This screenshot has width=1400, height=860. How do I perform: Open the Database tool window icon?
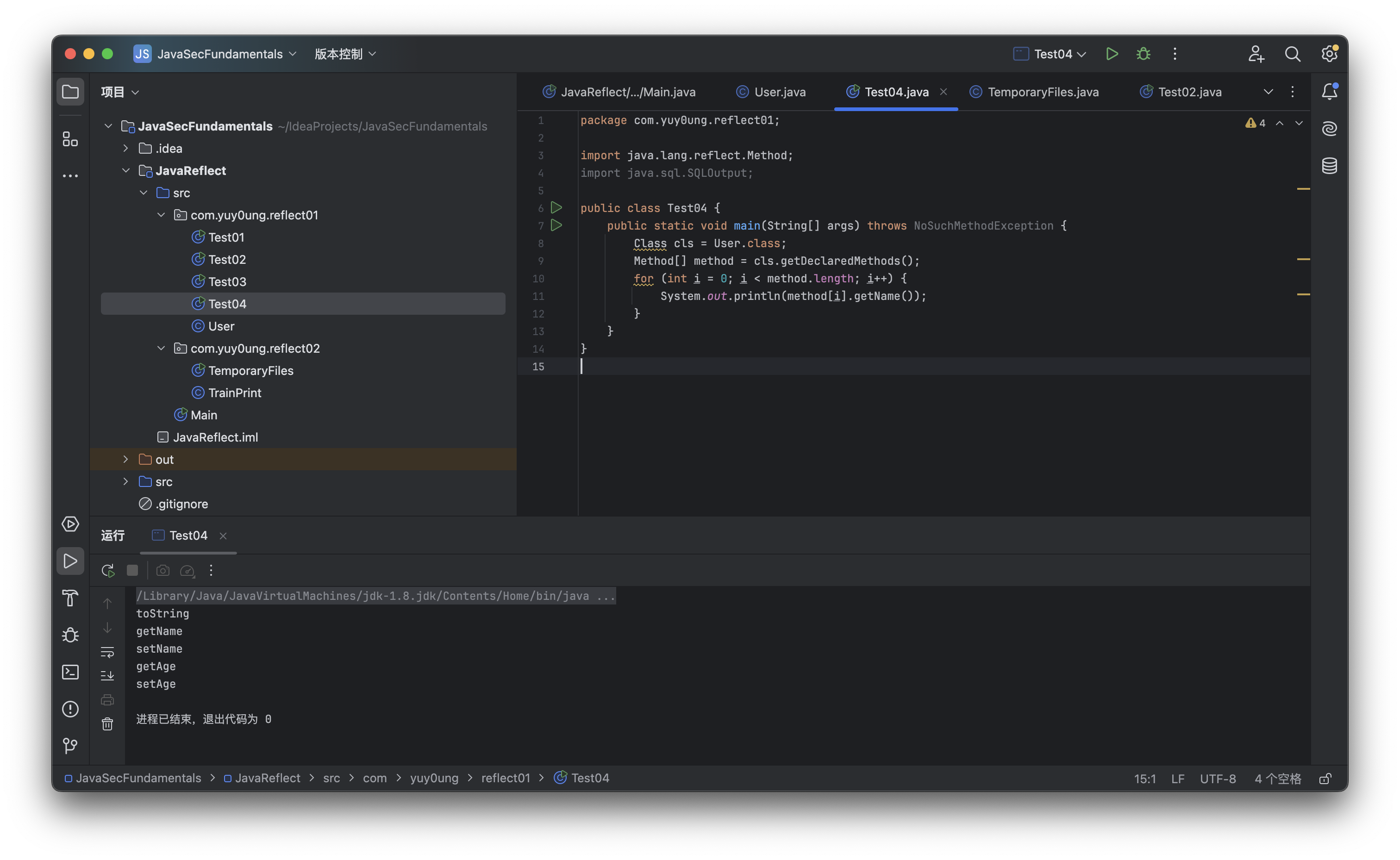[1329, 166]
